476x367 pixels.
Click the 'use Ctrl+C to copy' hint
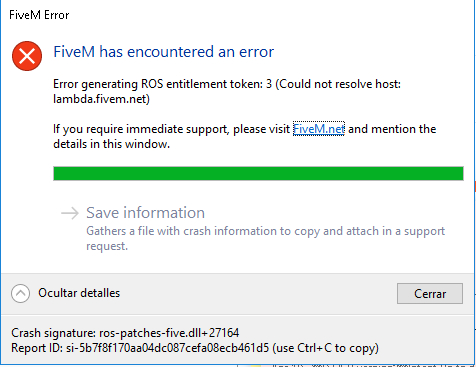coord(326,348)
